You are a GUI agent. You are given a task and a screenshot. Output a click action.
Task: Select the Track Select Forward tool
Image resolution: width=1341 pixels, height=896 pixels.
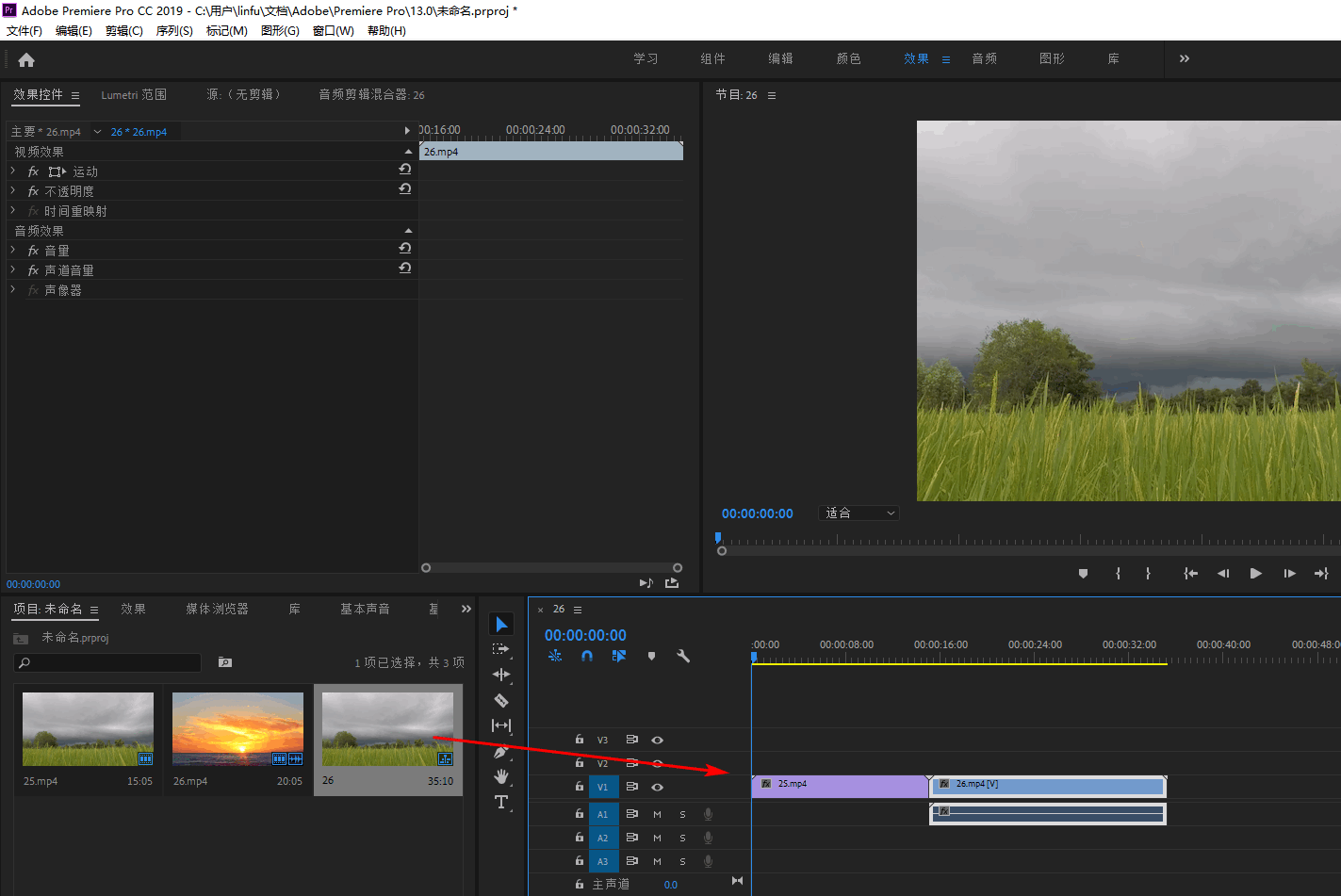(501, 649)
